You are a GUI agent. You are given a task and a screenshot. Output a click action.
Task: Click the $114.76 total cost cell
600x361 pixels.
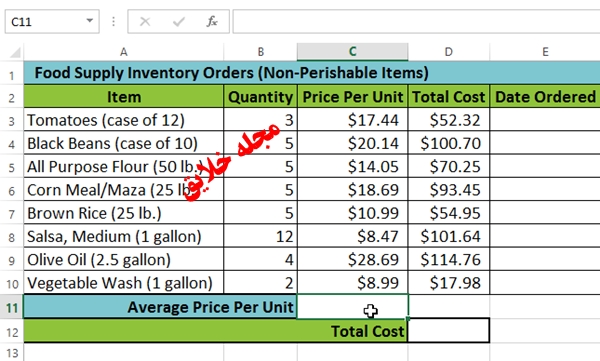449,260
